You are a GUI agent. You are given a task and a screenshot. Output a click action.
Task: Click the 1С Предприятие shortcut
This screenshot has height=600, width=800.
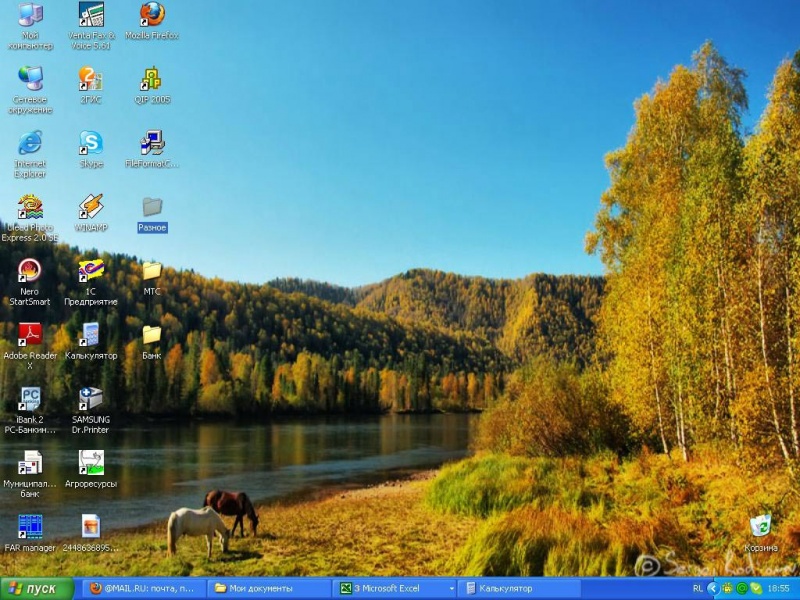tap(91, 271)
